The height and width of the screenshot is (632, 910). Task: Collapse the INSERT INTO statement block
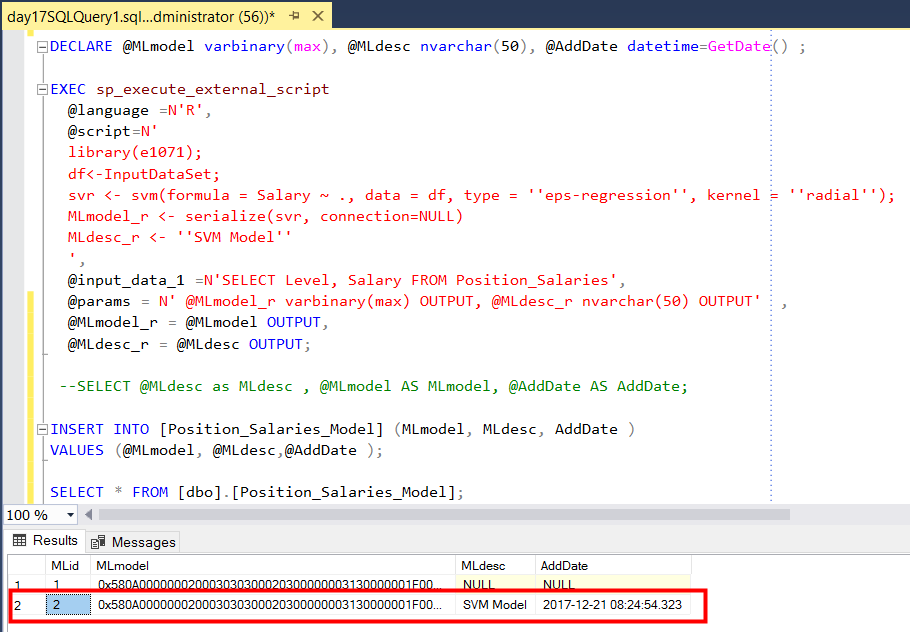point(42,429)
